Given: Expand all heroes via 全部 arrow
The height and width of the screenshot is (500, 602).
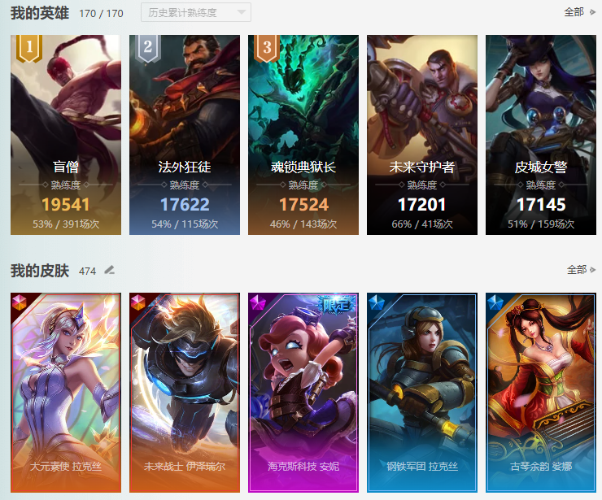Looking at the screenshot, I should point(580,12).
